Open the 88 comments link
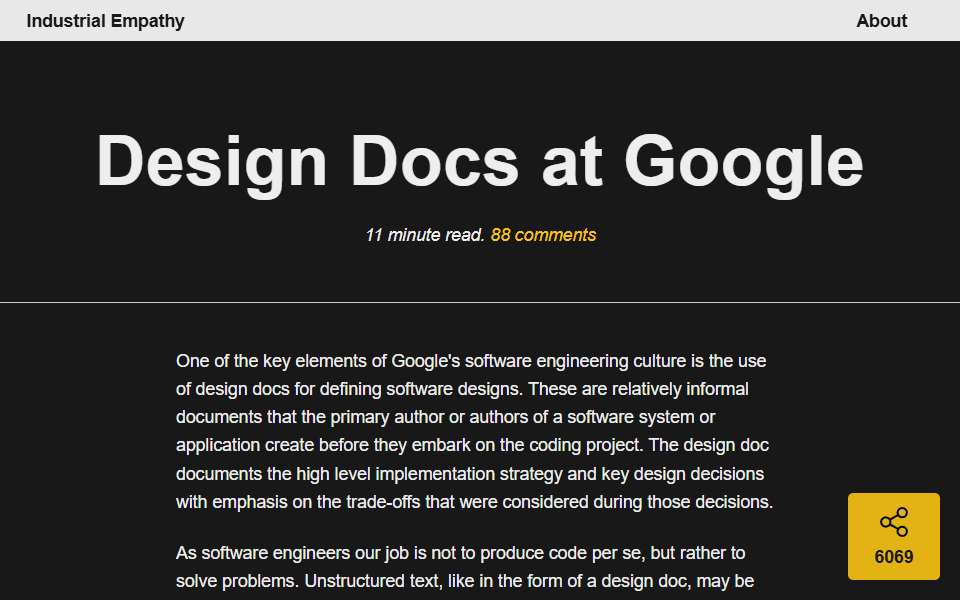Screen dimensions: 960x600 (543, 235)
